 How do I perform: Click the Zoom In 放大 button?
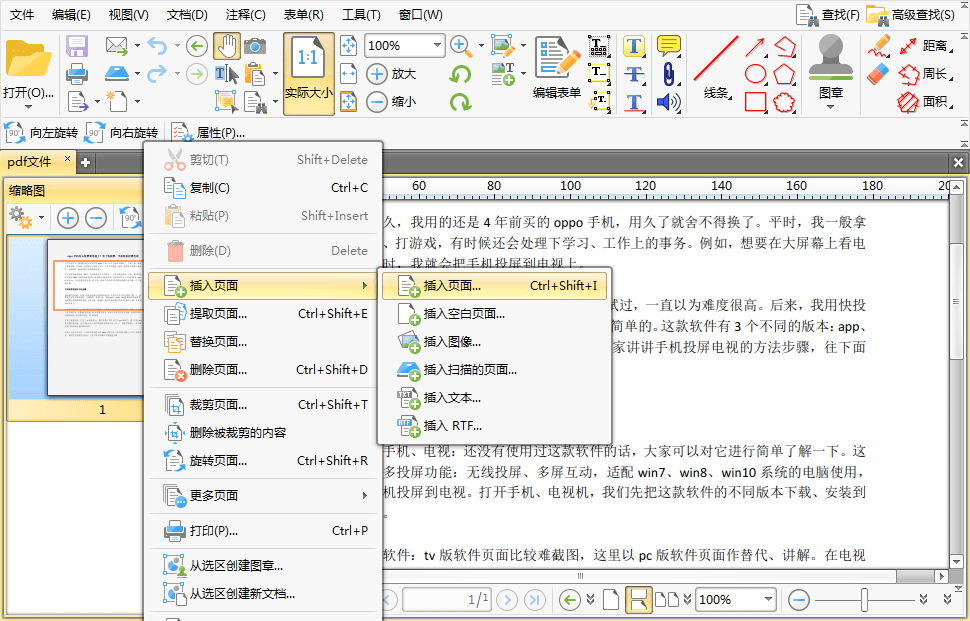pos(391,74)
